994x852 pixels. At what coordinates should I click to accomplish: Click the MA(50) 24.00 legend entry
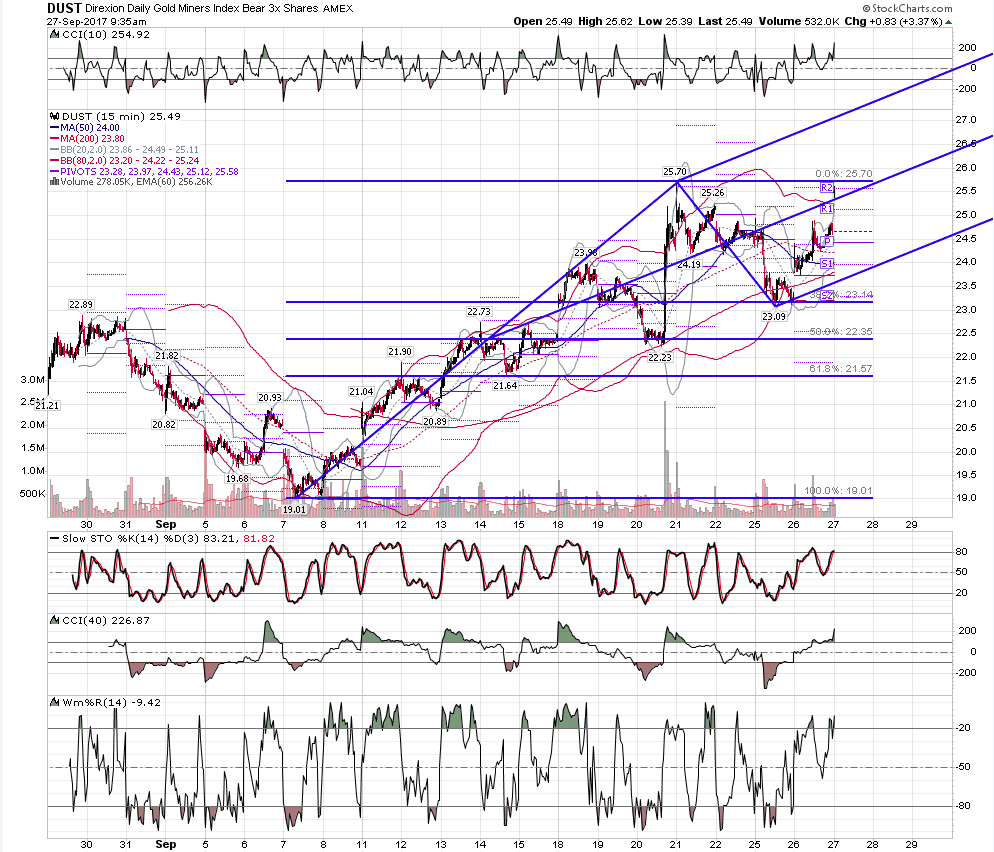point(84,127)
